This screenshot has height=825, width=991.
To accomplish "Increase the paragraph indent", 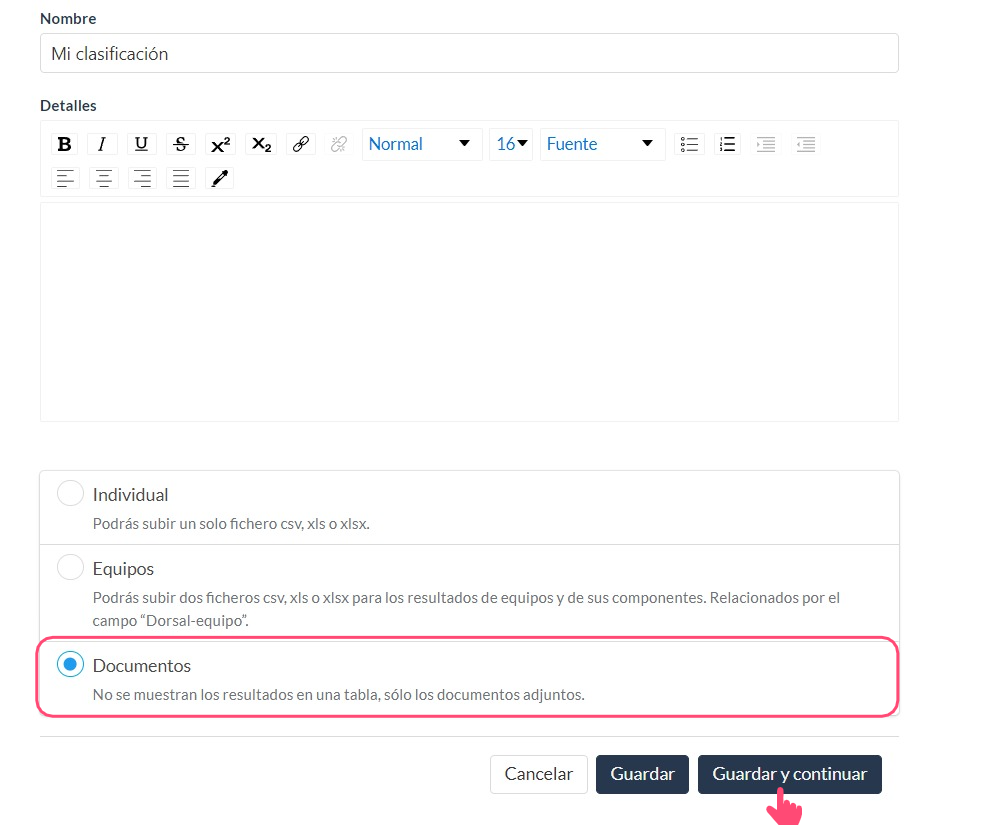I will pyautogui.click(x=766, y=144).
